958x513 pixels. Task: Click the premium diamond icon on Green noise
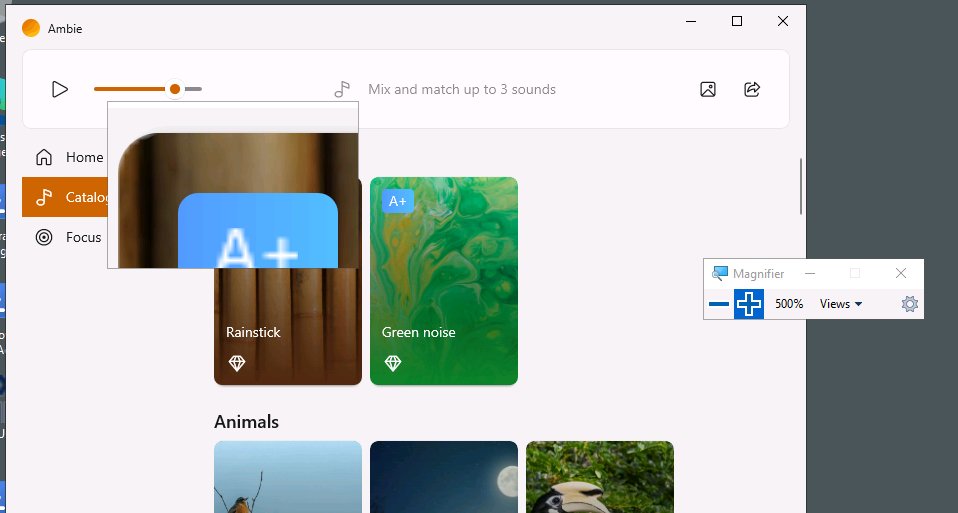(x=393, y=363)
